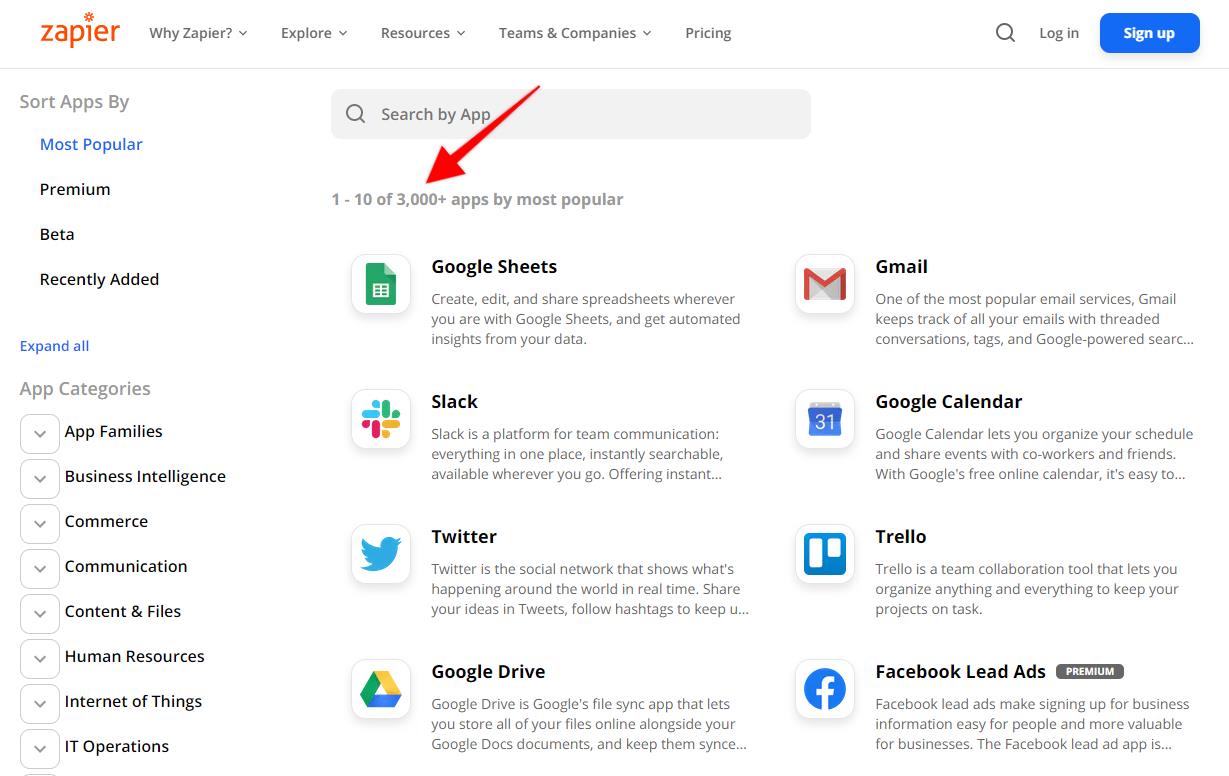
Task: Select the Communication category label
Action: 126,567
